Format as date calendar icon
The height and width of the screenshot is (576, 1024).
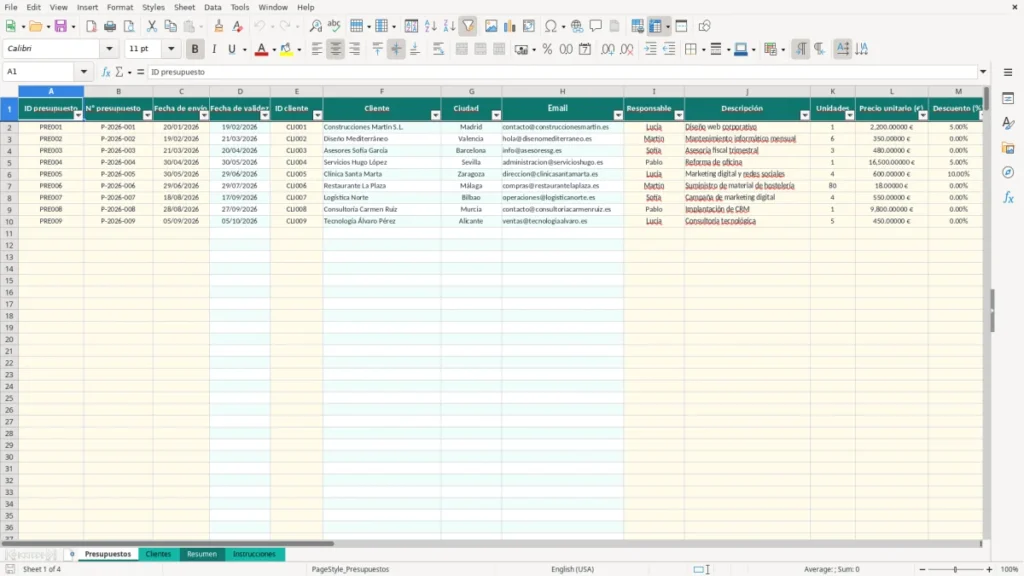585,49
